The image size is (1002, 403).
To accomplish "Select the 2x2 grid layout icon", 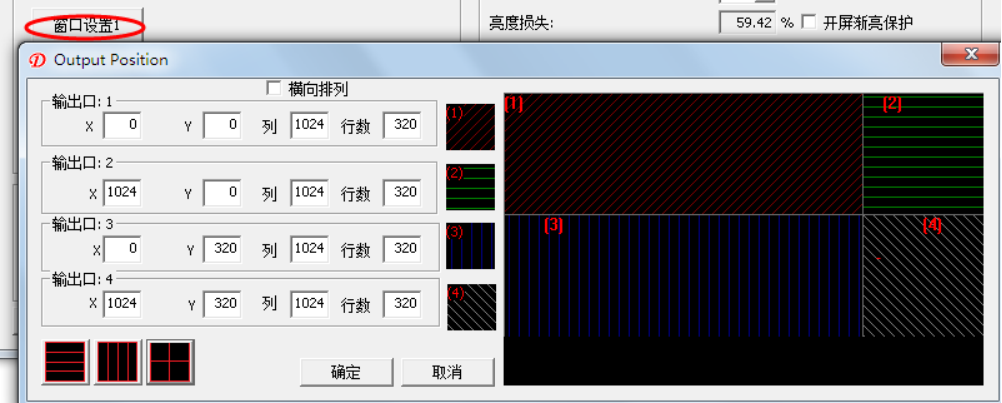I will click(x=169, y=362).
